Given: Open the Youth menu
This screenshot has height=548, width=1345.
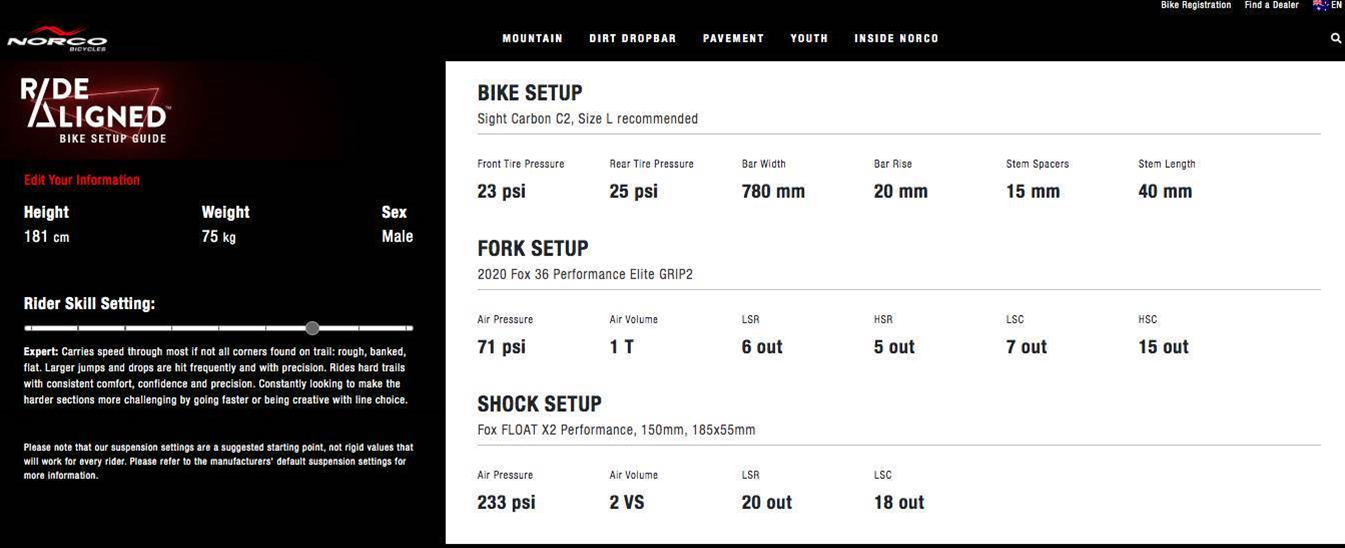Looking at the screenshot, I should 809,39.
